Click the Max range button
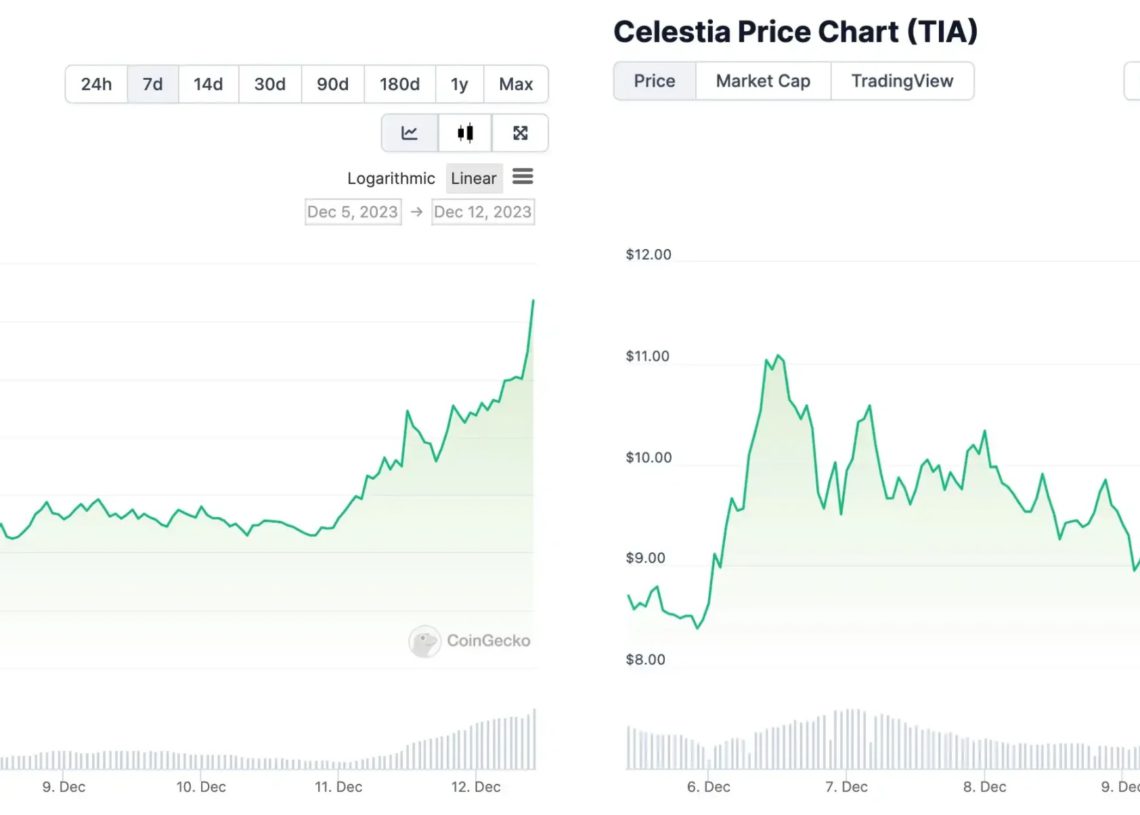Screen dimensions: 1140x815 [x=516, y=84]
